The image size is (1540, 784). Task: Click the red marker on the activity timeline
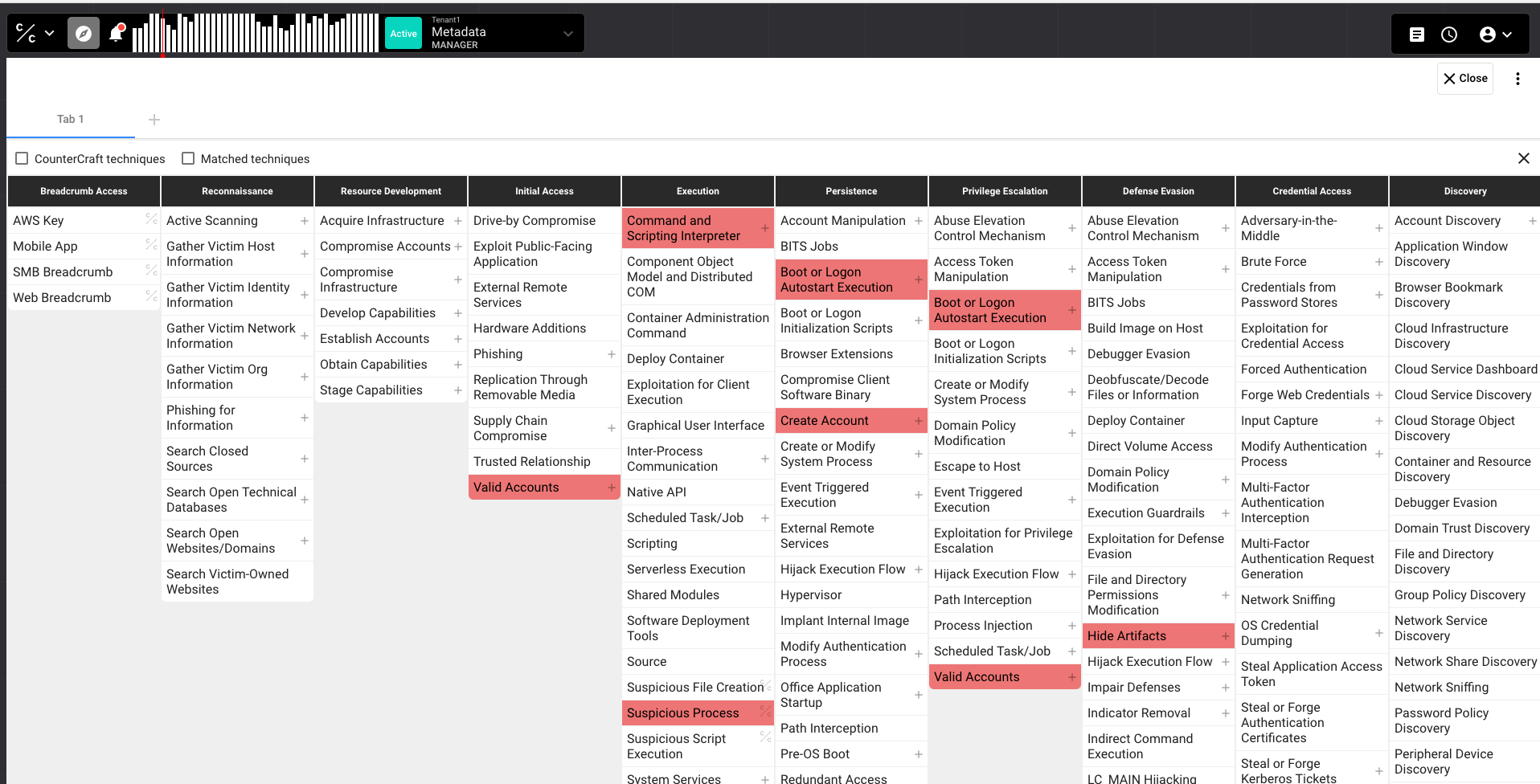coord(162,33)
